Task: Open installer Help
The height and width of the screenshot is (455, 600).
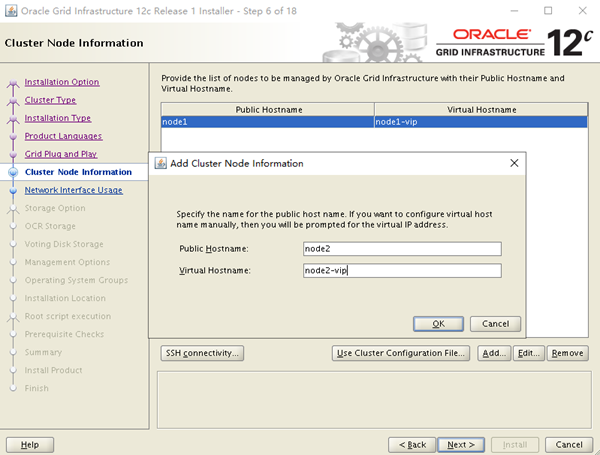Action: tap(30, 445)
